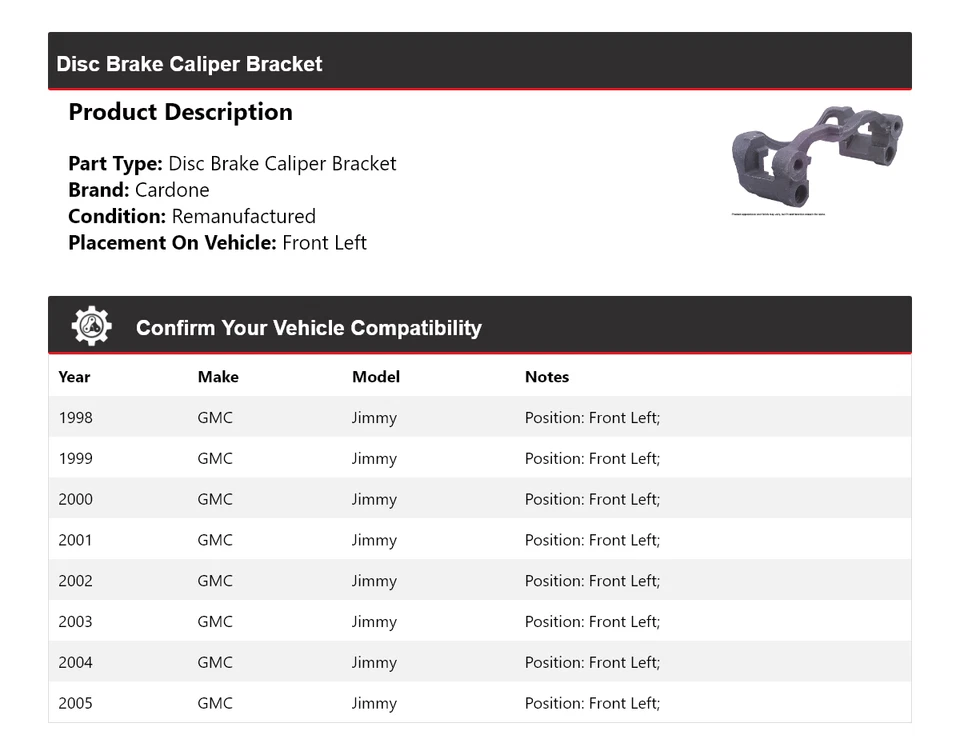Click the 2005 year cell
Screen dimensions: 960x755
[75, 703]
